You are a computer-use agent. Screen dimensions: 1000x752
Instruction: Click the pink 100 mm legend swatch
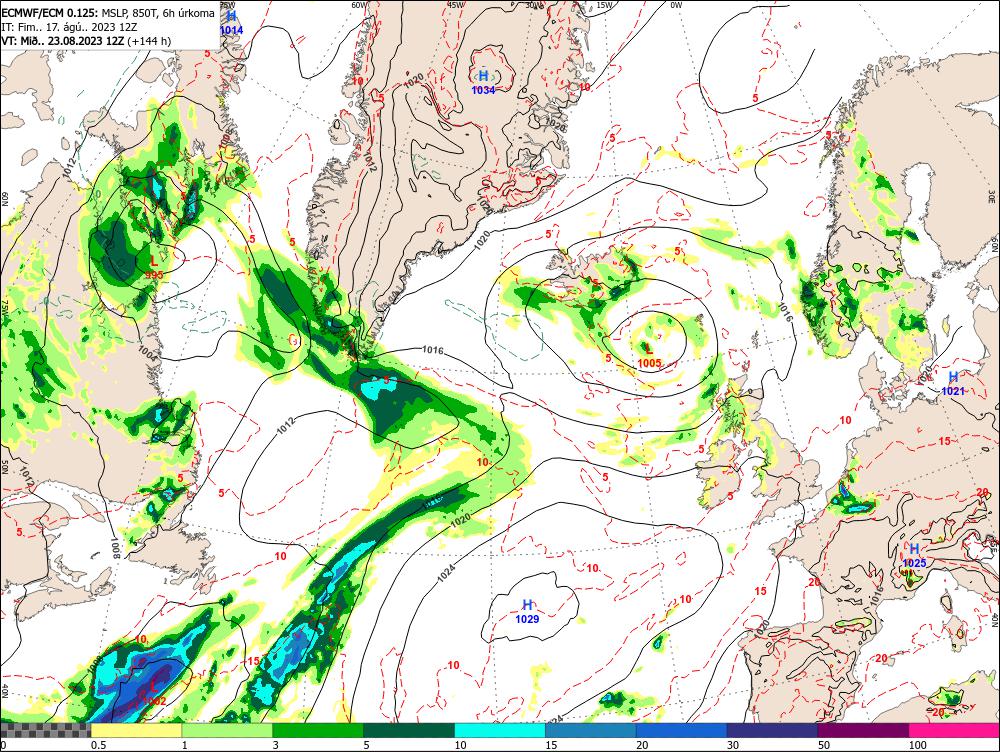(x=955, y=730)
